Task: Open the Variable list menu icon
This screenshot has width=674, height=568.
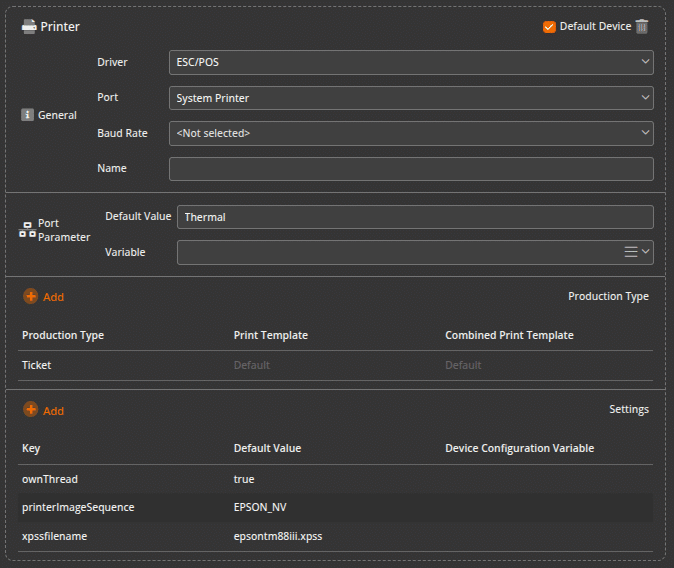Action: click(631, 252)
